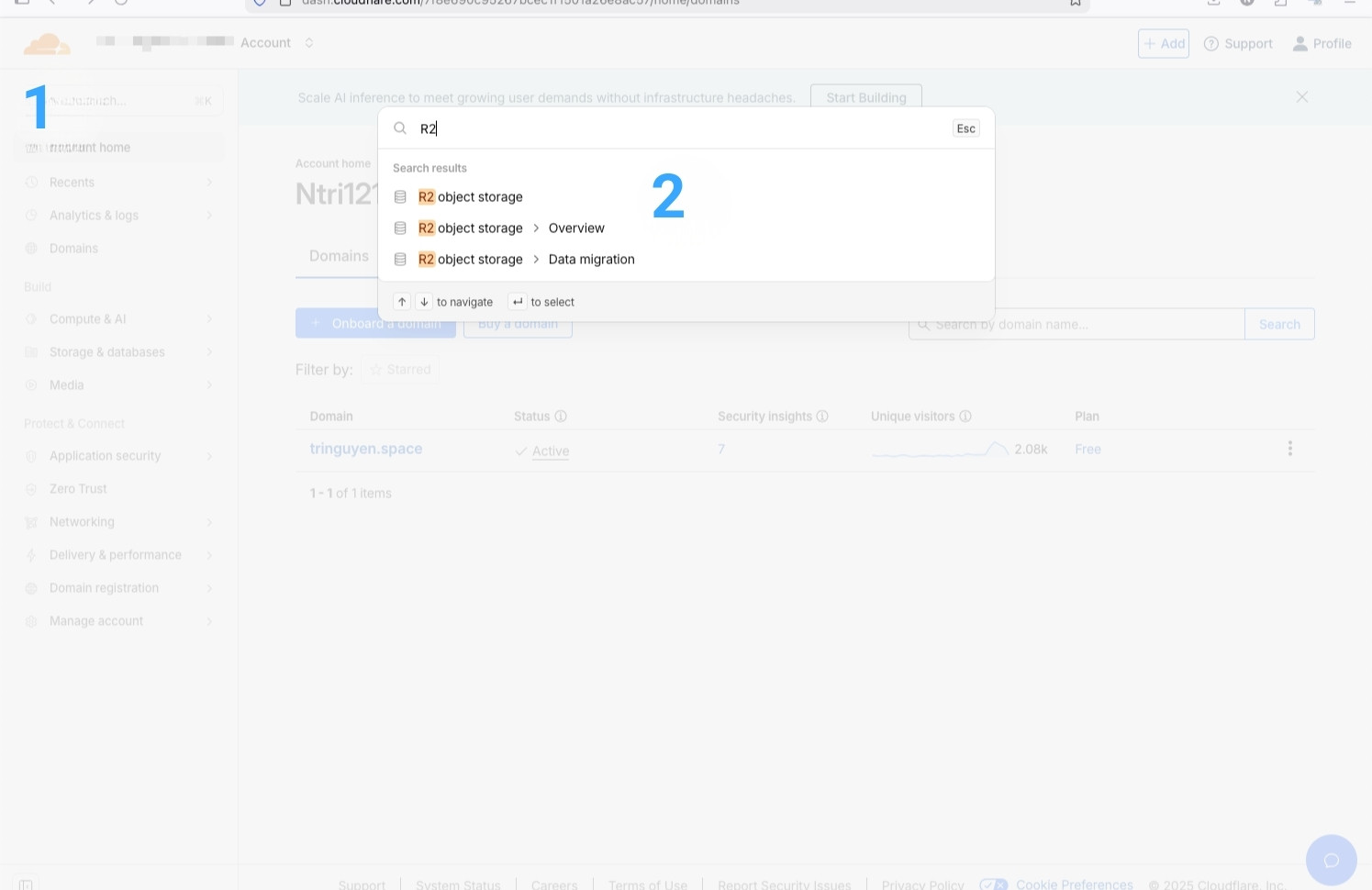Open options menu for tringuyen.space row
Viewport: 1372px width, 890px height.
(x=1290, y=448)
